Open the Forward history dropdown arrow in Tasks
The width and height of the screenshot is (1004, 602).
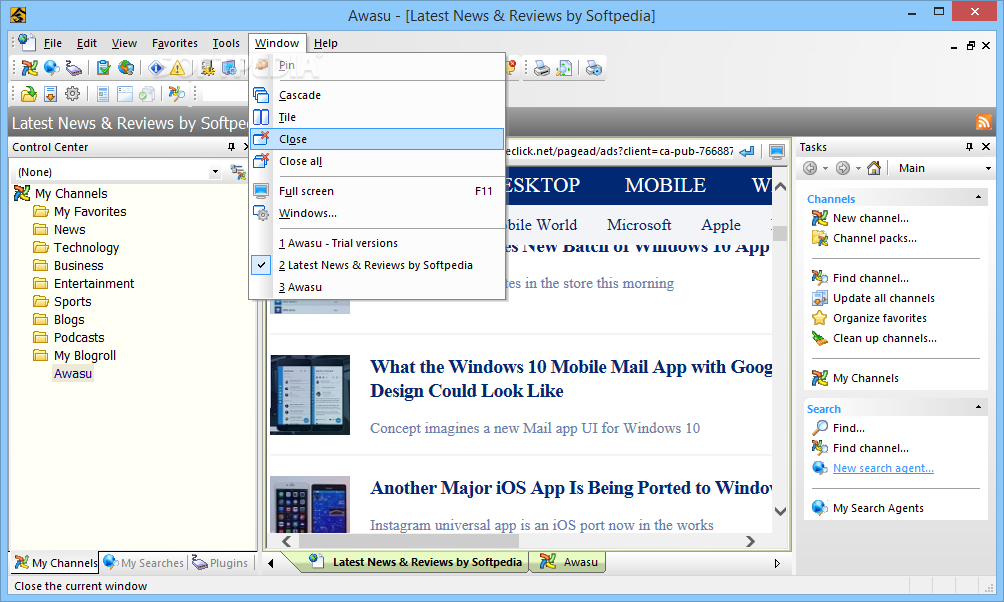(x=859, y=168)
